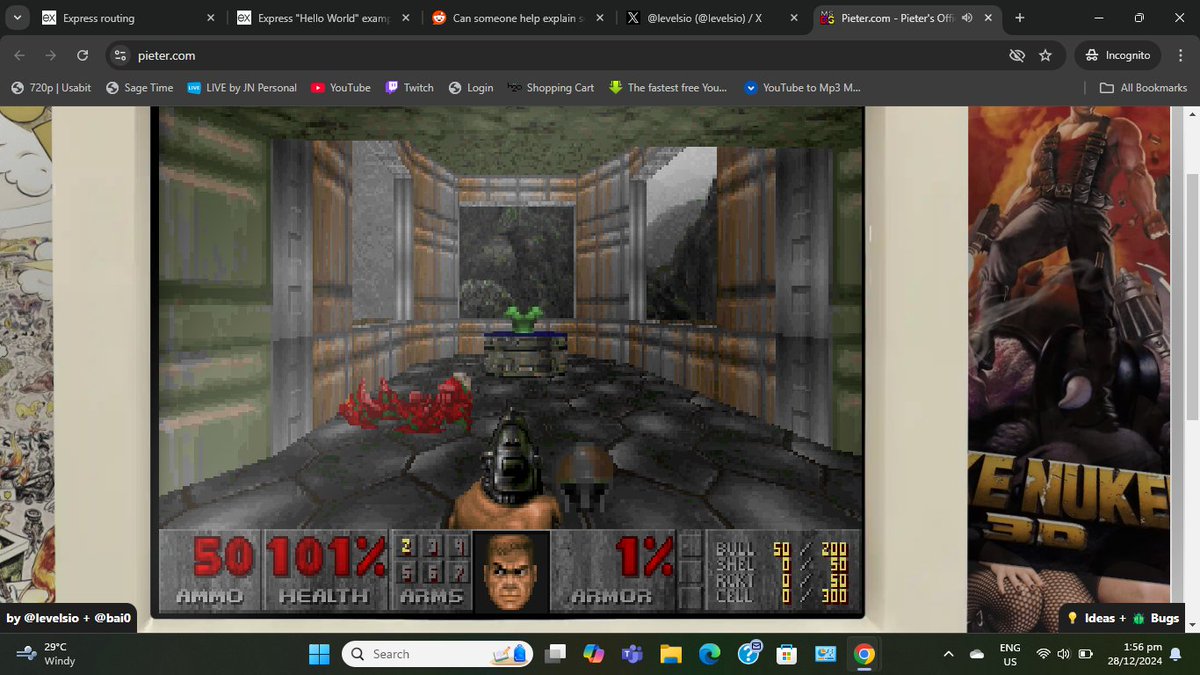Switch to the Express routing tab
This screenshot has width=1200, height=675.
(x=130, y=18)
